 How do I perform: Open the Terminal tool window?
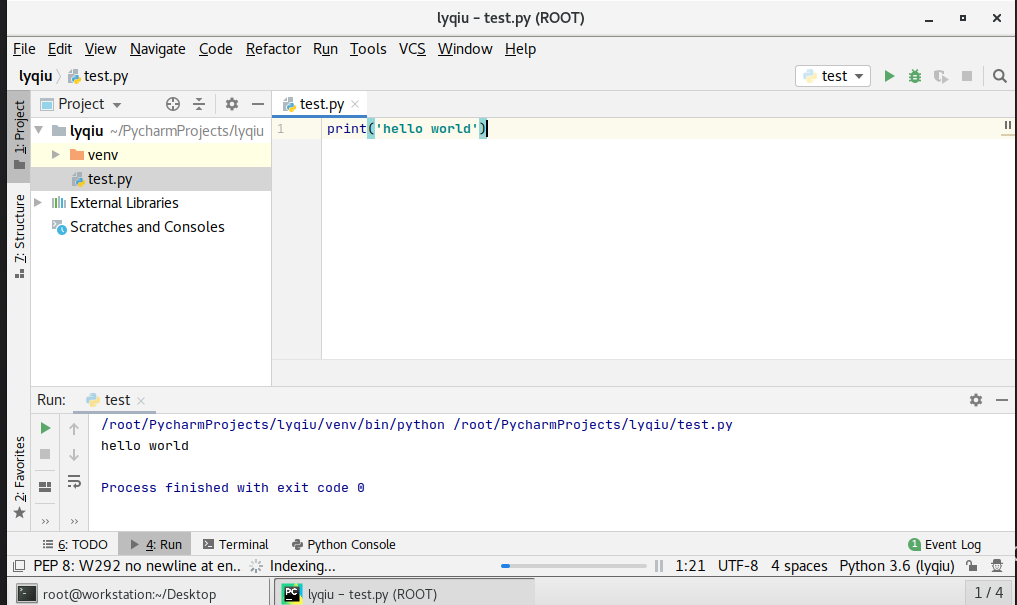(235, 545)
